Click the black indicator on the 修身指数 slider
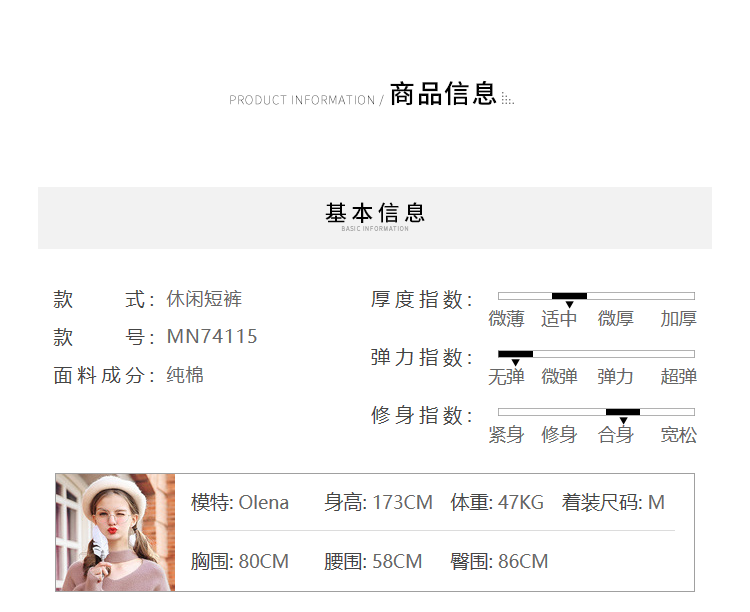The height and width of the screenshot is (612, 750). coord(623,412)
